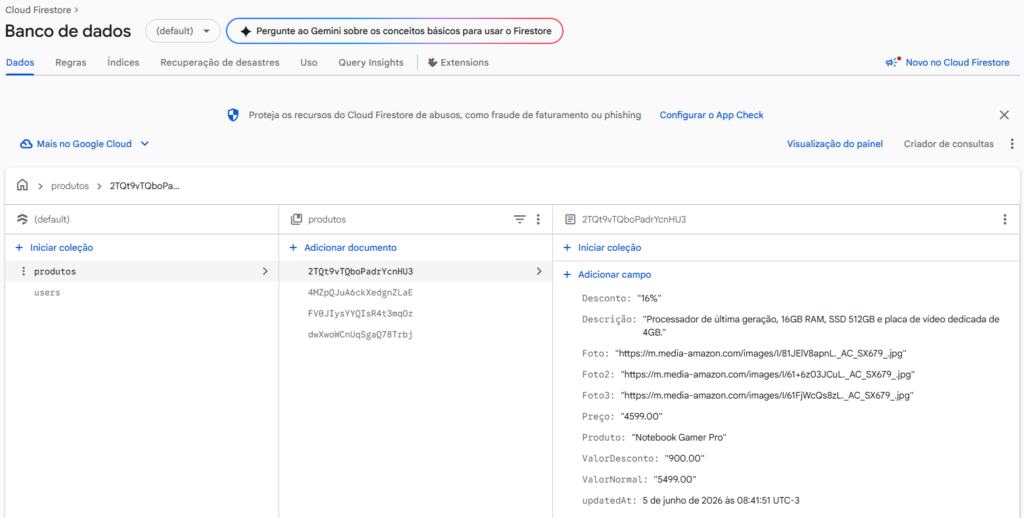
Task: Click the shield icon in the App Check banner
Action: 233,115
